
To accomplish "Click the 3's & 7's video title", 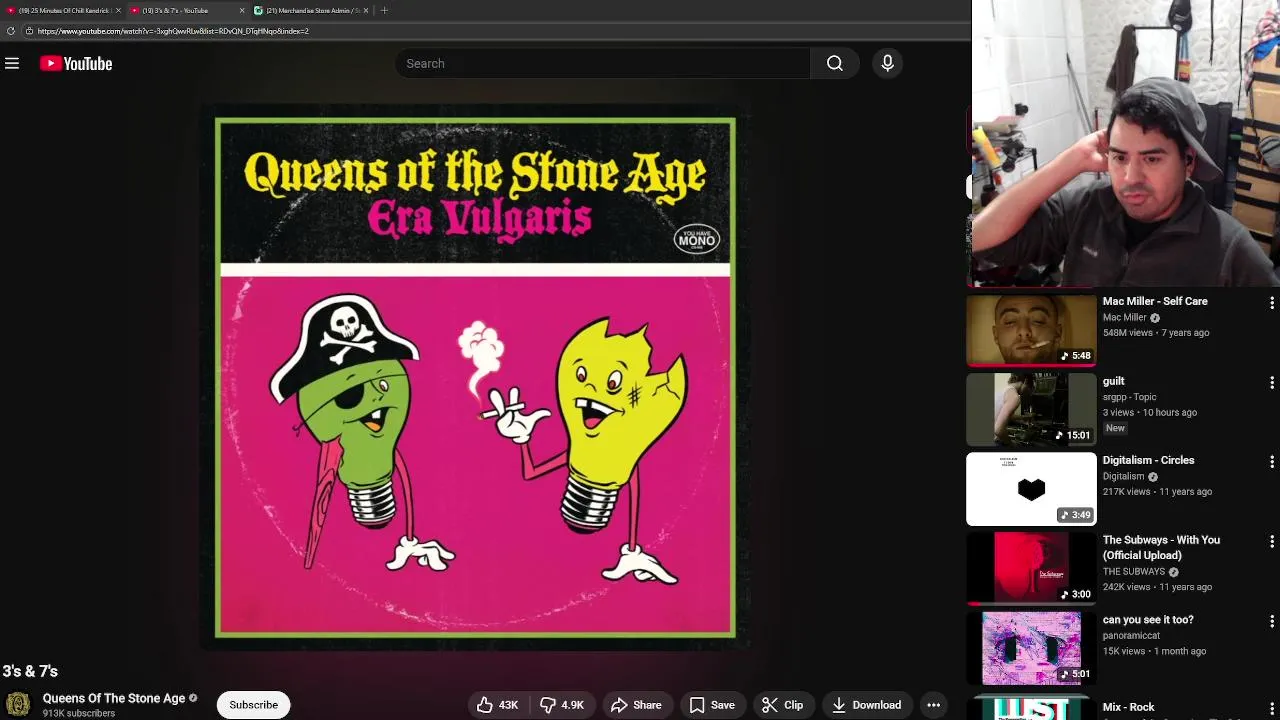I will point(30,672).
